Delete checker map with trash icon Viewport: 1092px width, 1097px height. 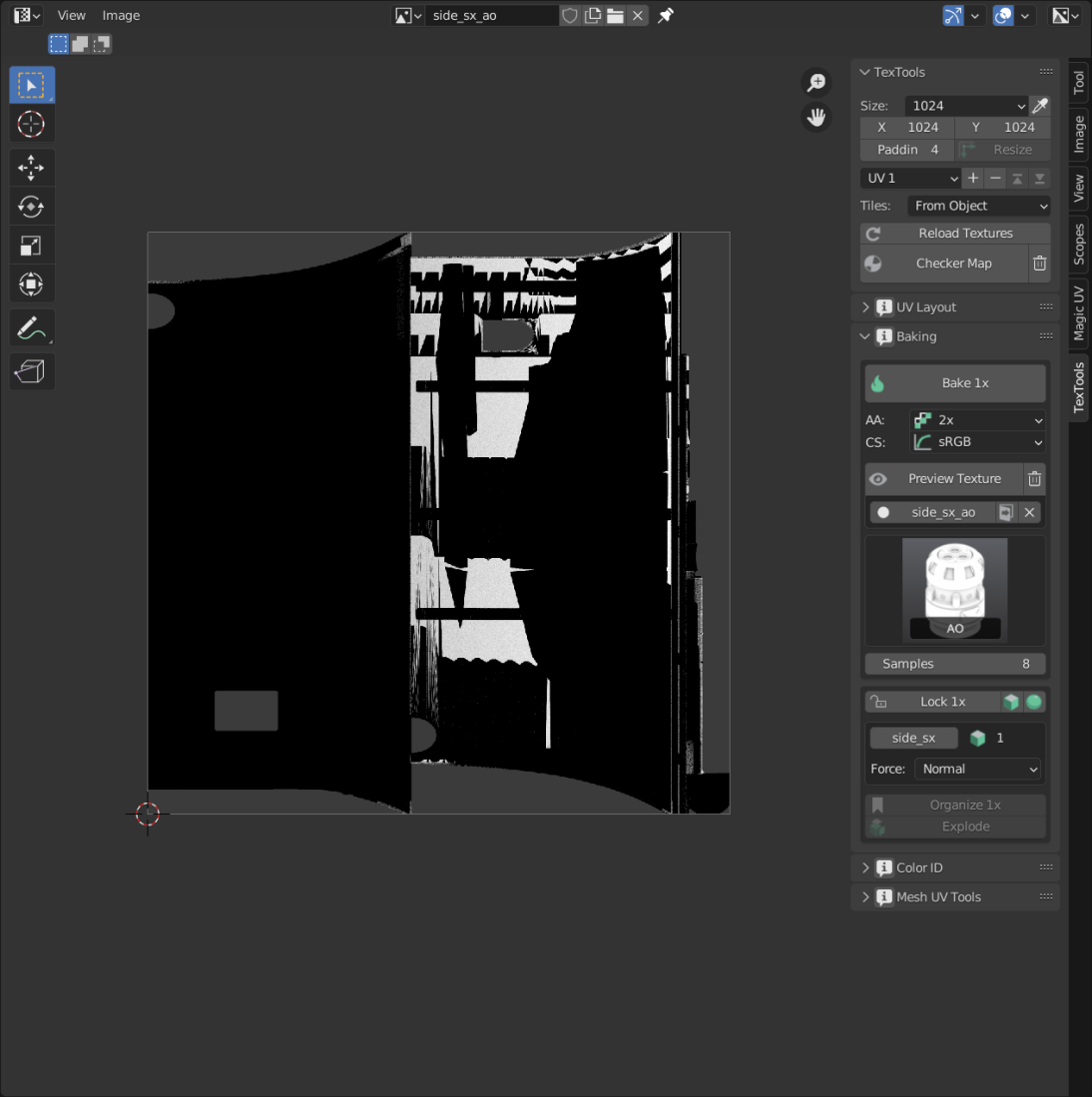1039,264
